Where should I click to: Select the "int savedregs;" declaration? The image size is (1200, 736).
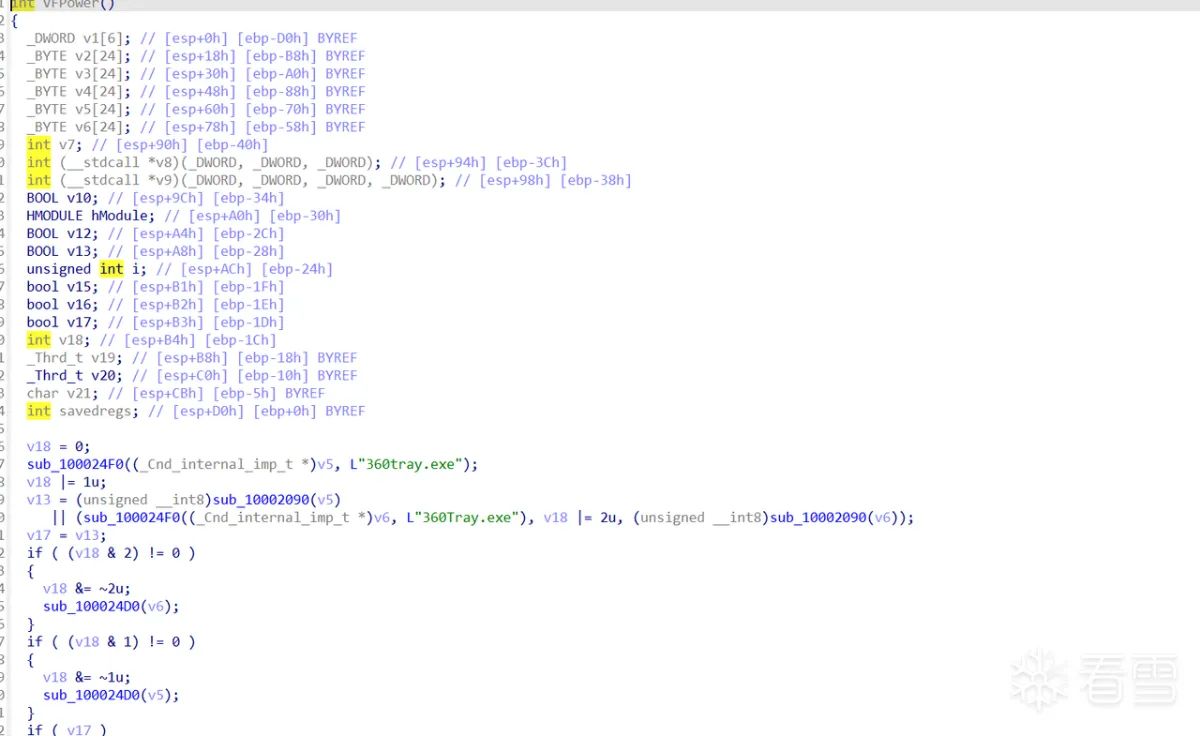[83, 411]
